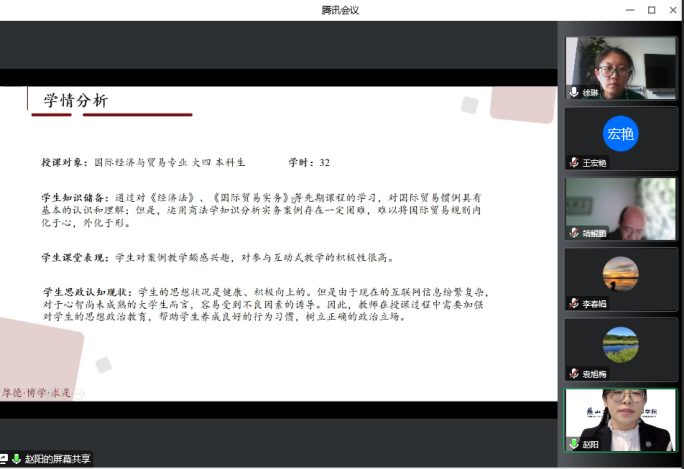
Task: Minimize the Tencent Meeting window
Action: tap(628, 9)
